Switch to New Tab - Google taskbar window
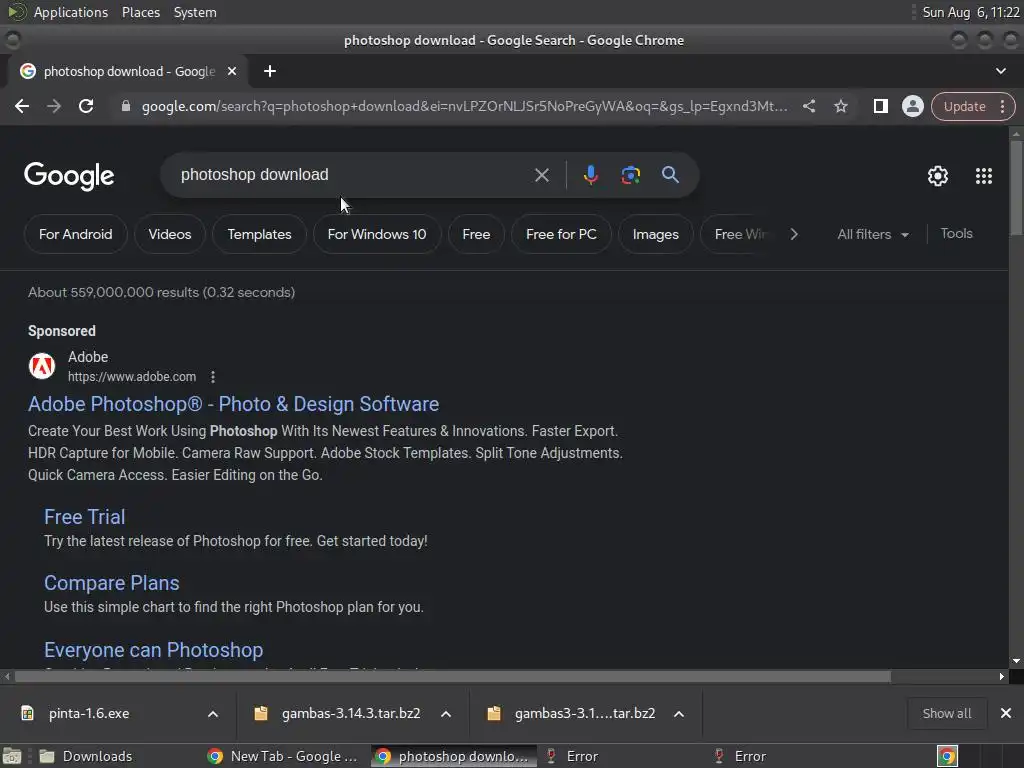 point(283,756)
